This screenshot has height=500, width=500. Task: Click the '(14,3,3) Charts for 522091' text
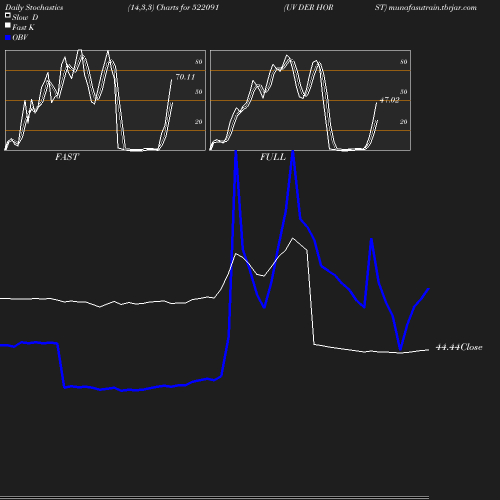tap(173, 8)
